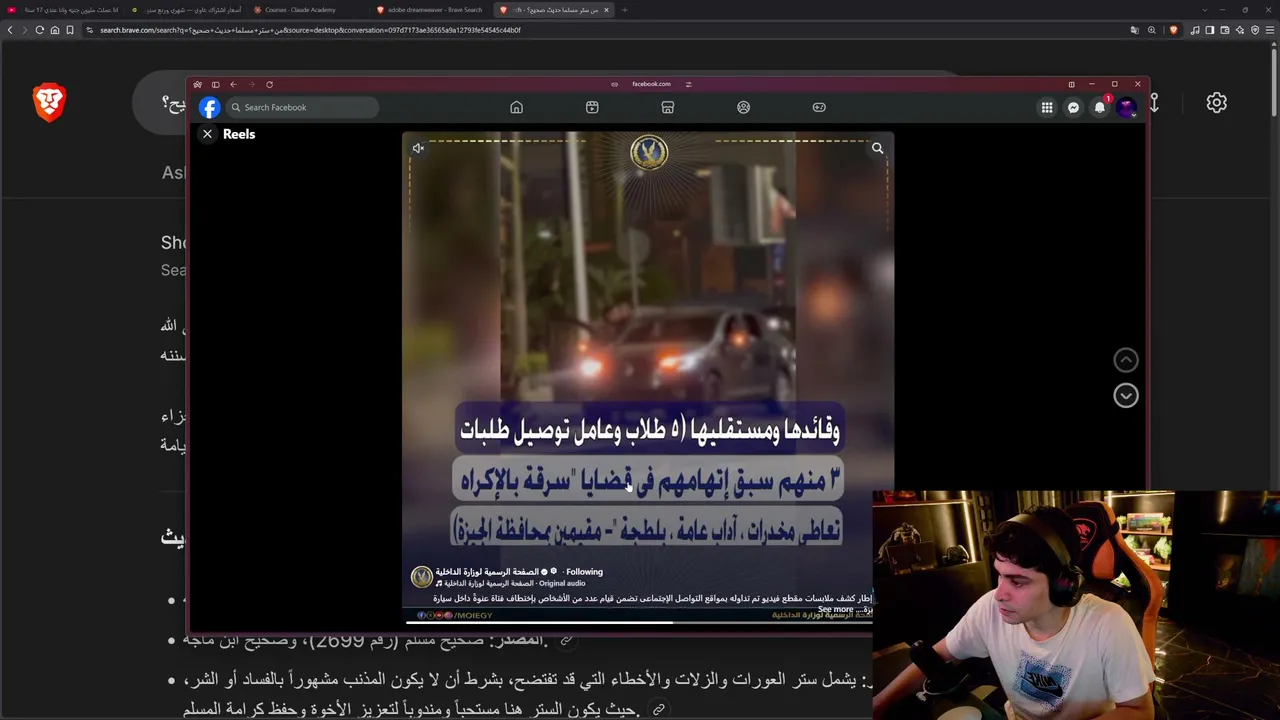Close the Reels viewer
Image resolution: width=1280 pixels, height=720 pixels.
(207, 134)
